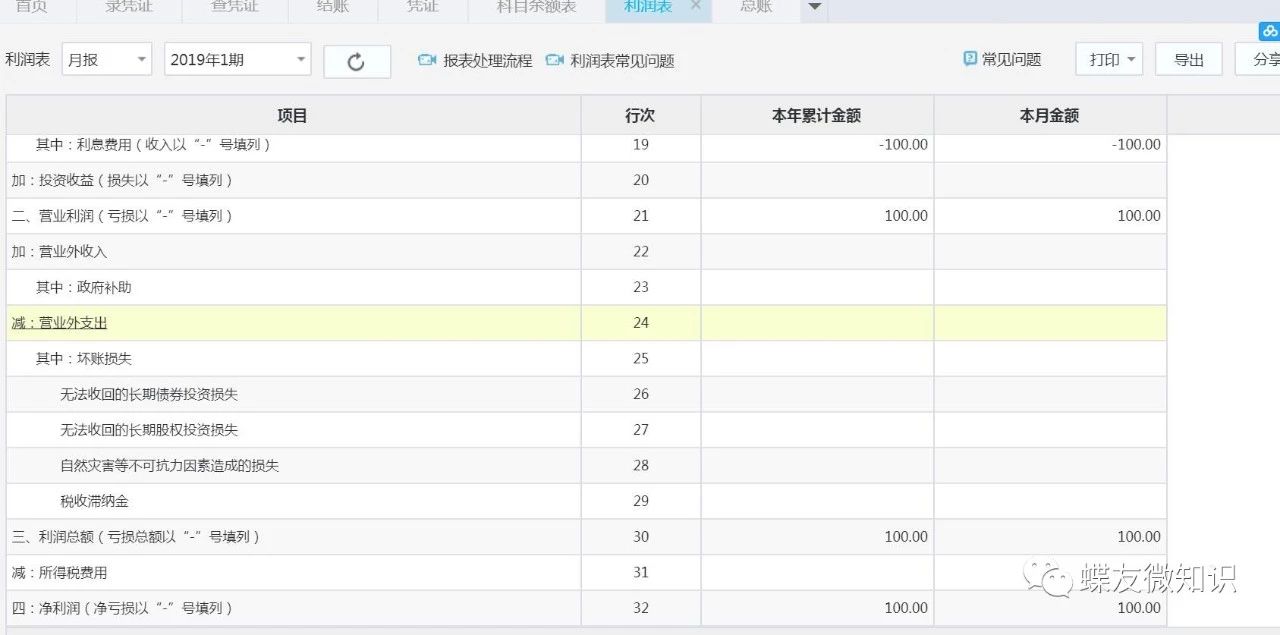Go to the 结账 tab

pos(332,7)
